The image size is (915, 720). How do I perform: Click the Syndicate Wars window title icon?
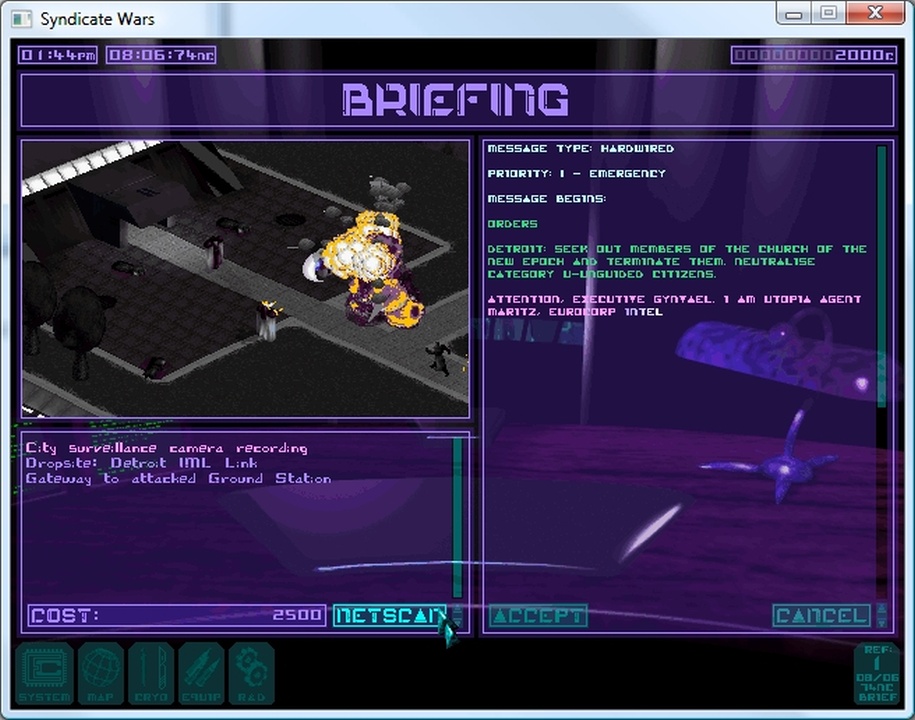(22, 19)
